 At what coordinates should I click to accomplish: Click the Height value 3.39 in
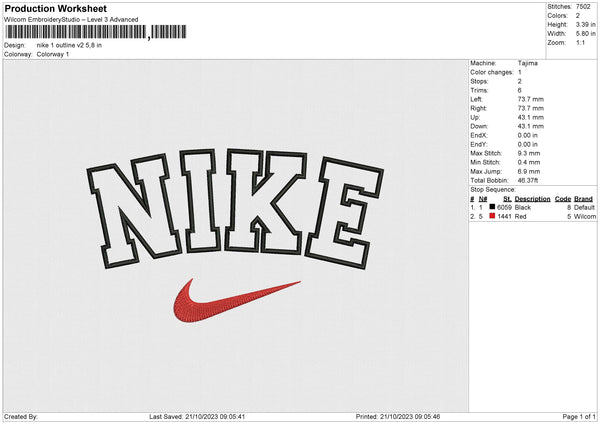(x=585, y=24)
